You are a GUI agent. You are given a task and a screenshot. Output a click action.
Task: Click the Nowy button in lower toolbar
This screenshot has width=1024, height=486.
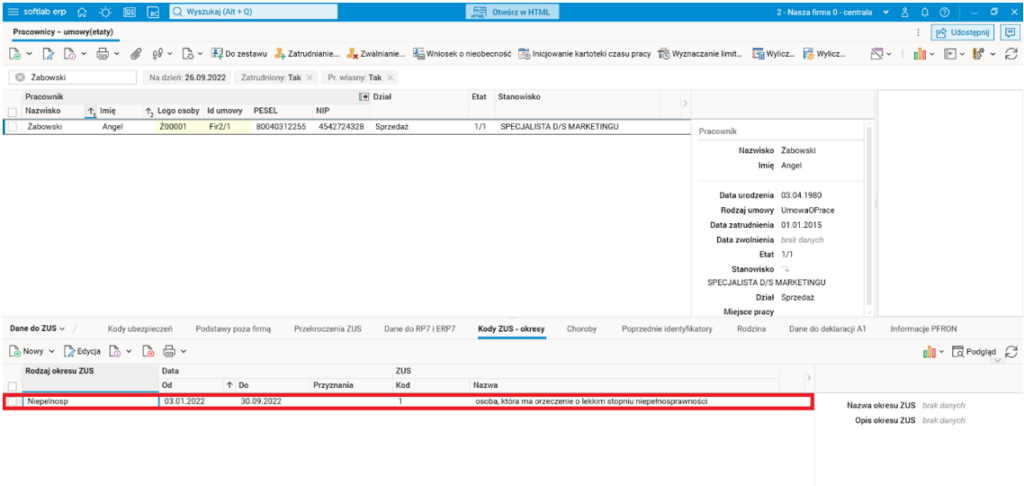click(27, 351)
